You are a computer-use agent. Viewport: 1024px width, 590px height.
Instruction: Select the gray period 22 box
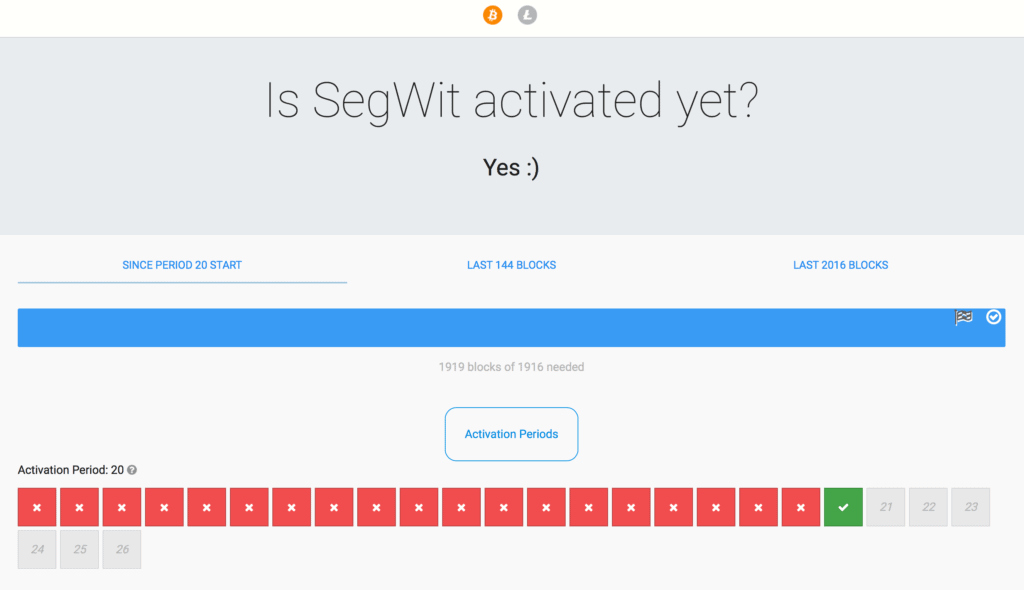(x=928, y=507)
